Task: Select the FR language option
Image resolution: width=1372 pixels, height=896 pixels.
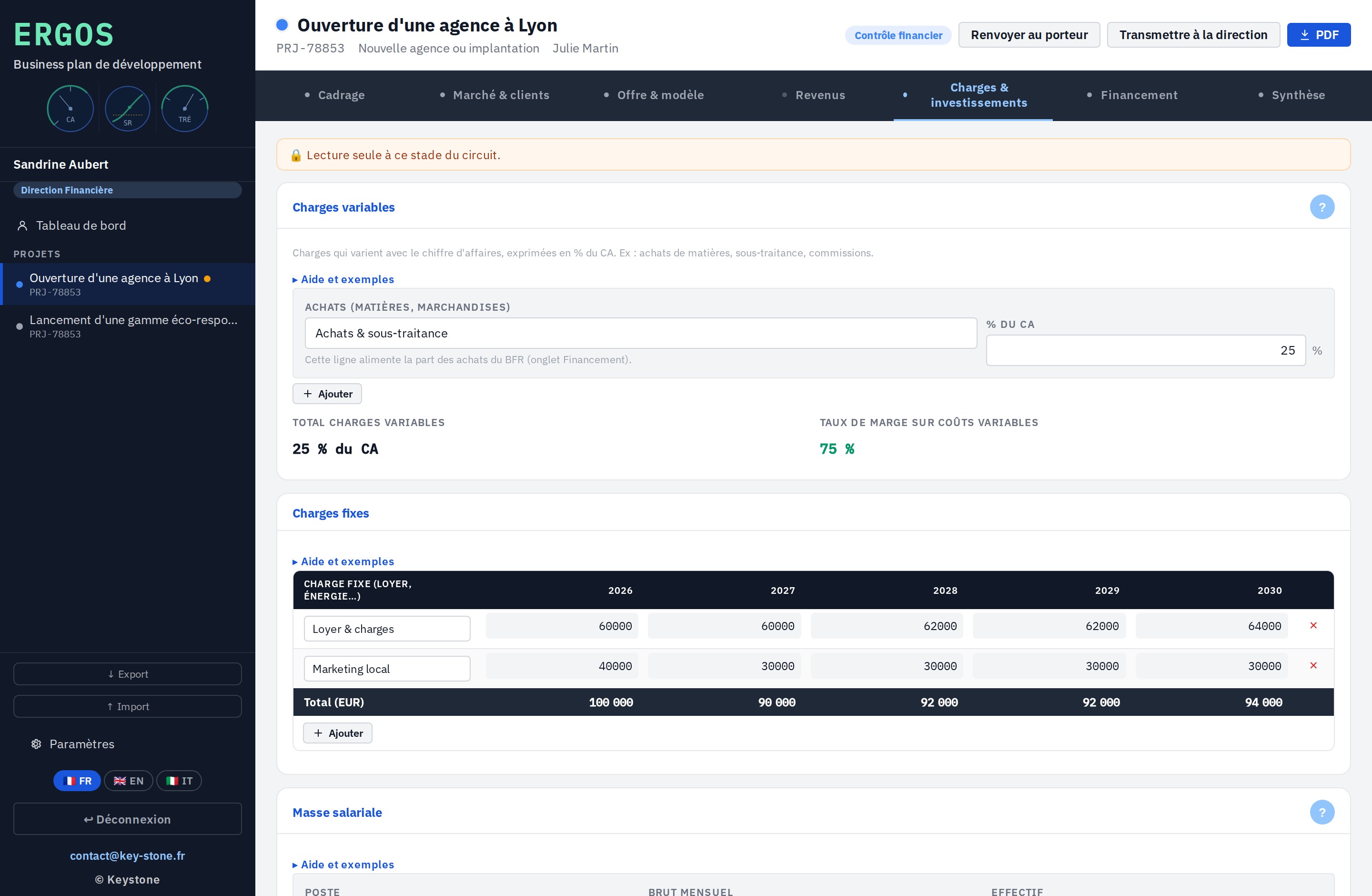Action: (x=77, y=781)
